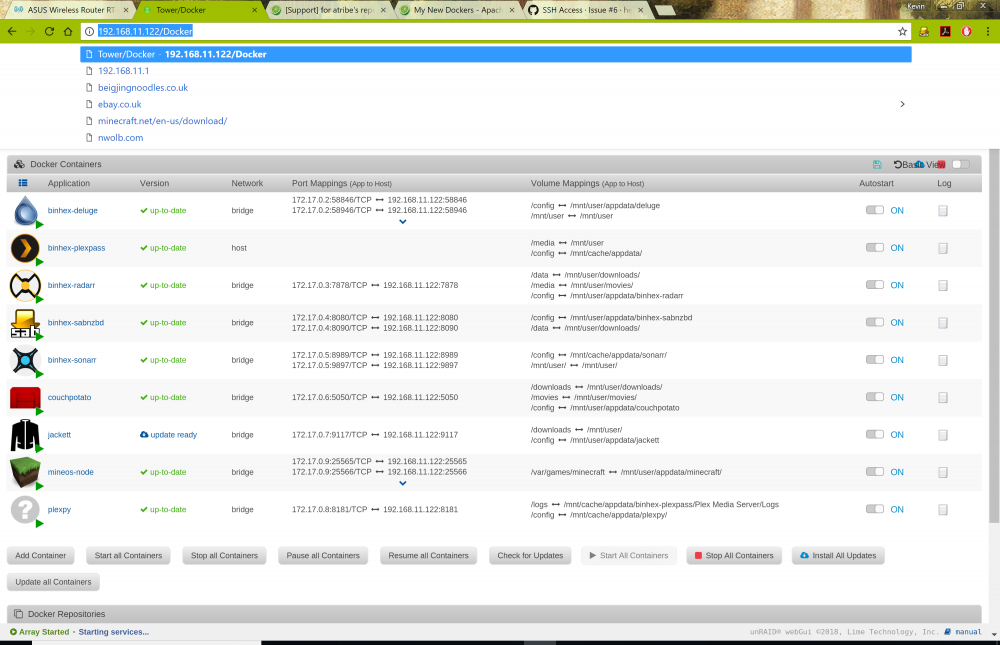This screenshot has height=645, width=1000.
Task: Switch to Support for atribe's repo tab
Action: pos(328,10)
